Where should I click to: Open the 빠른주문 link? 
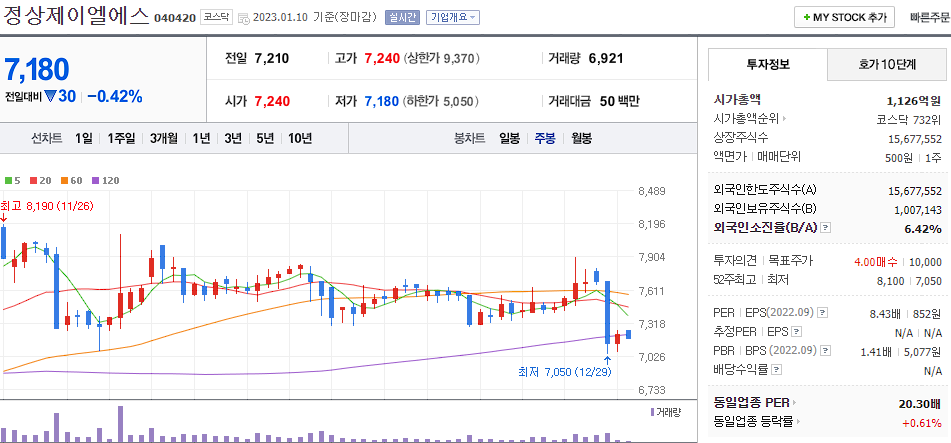click(x=930, y=18)
